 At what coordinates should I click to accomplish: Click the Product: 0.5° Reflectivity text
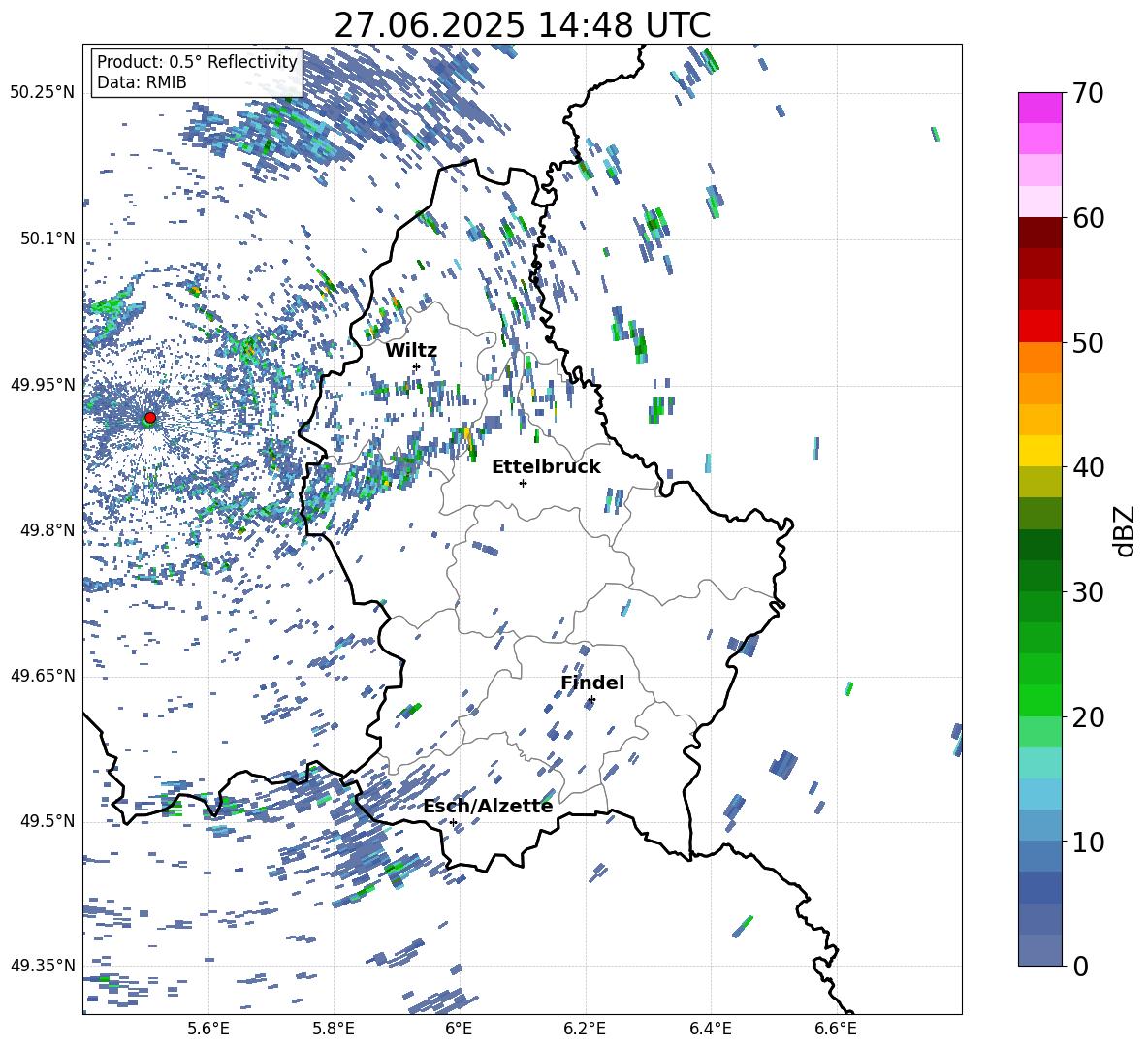[x=197, y=61]
